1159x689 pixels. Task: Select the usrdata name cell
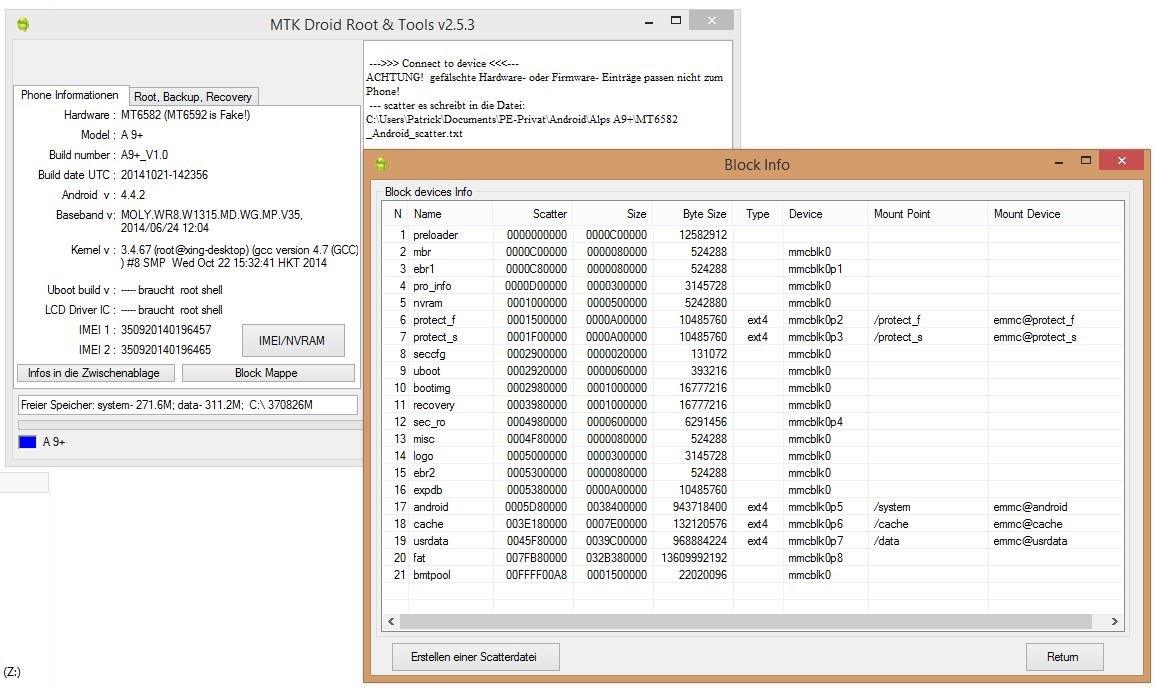click(430, 541)
